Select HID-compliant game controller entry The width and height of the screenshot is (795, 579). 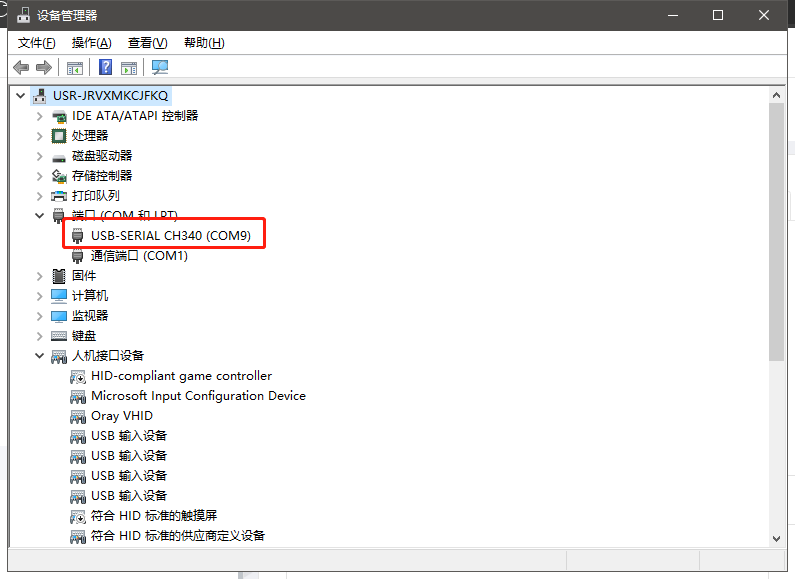182,376
